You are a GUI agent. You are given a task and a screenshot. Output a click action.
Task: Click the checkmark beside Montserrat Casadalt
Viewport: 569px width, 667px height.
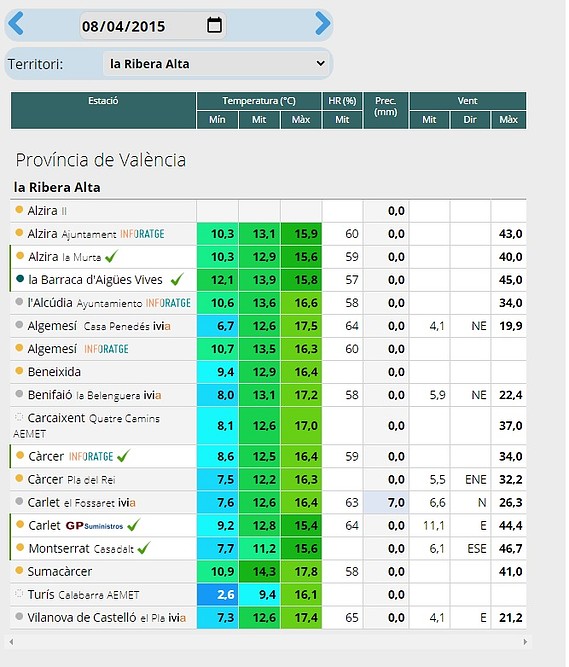click(x=144, y=548)
